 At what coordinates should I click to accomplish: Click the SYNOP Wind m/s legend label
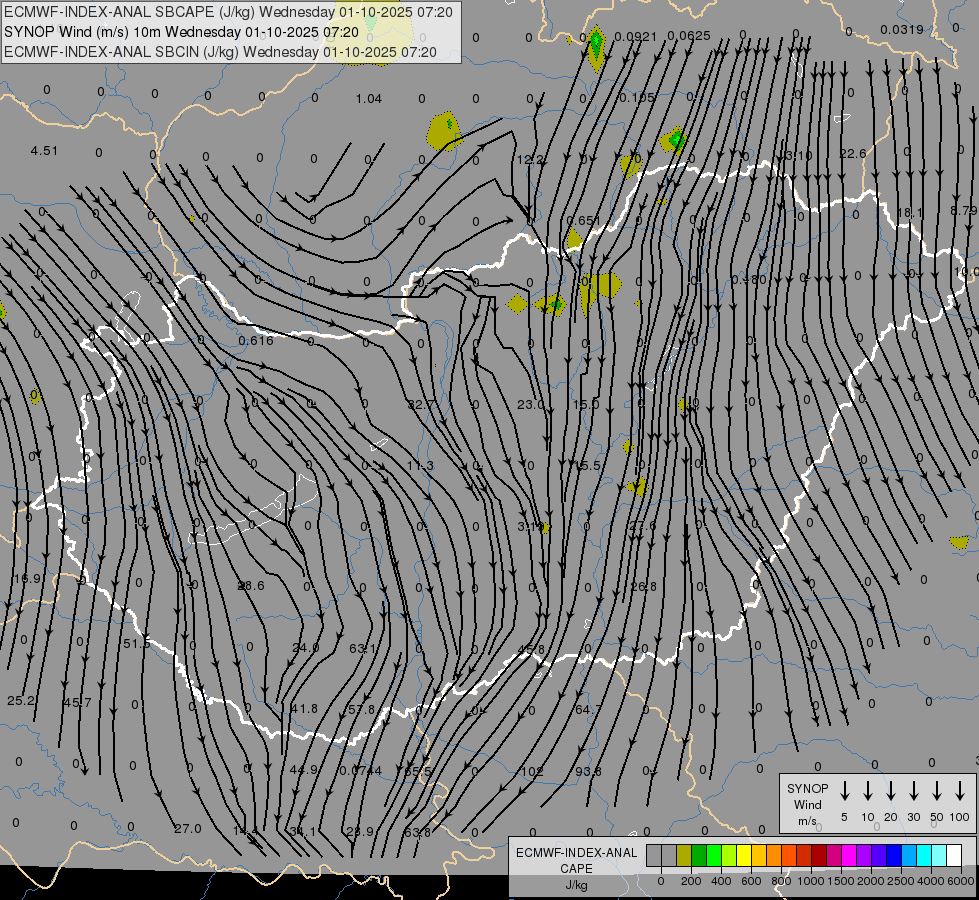click(808, 804)
